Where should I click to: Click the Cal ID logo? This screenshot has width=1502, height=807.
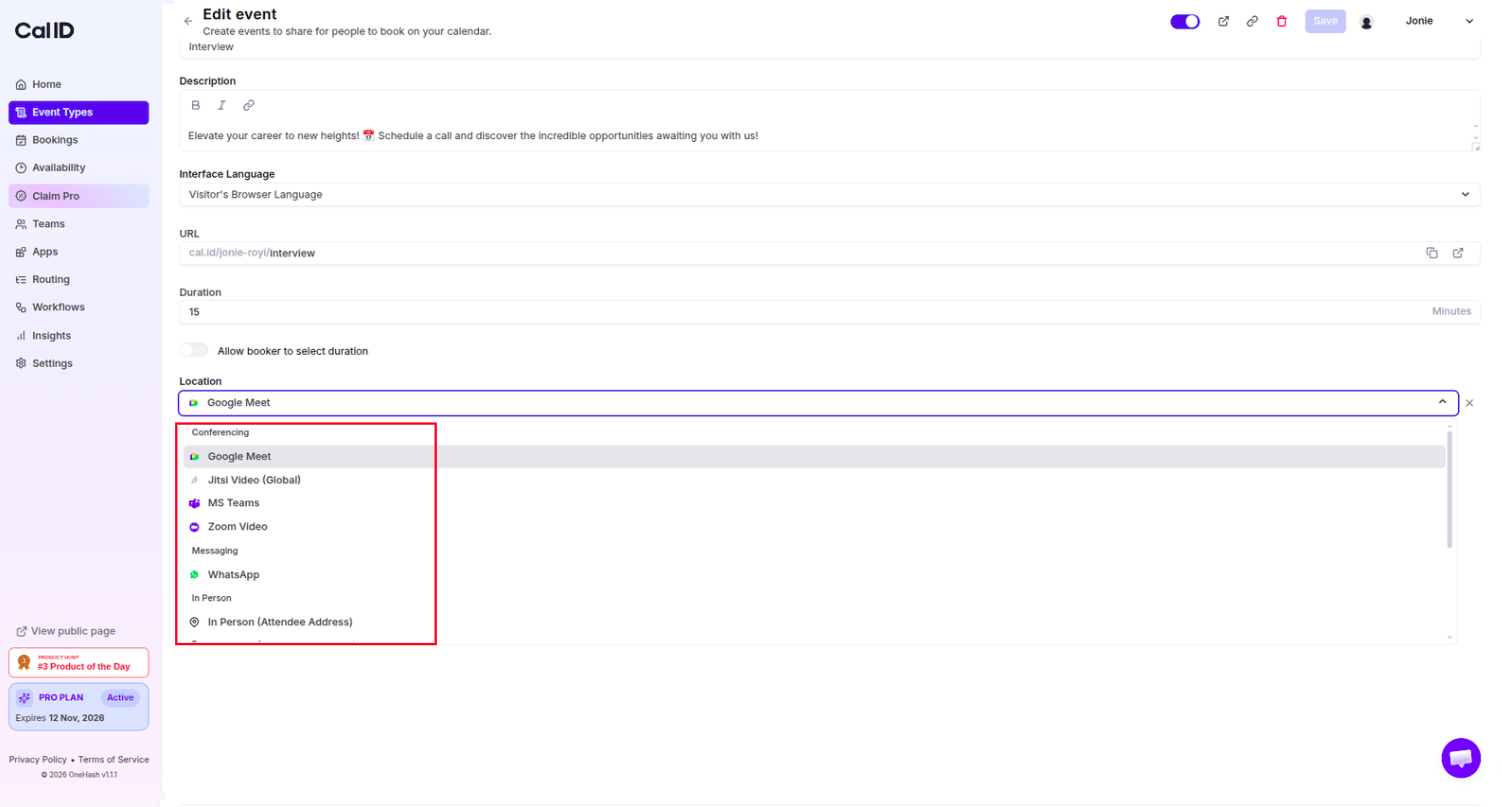[44, 31]
